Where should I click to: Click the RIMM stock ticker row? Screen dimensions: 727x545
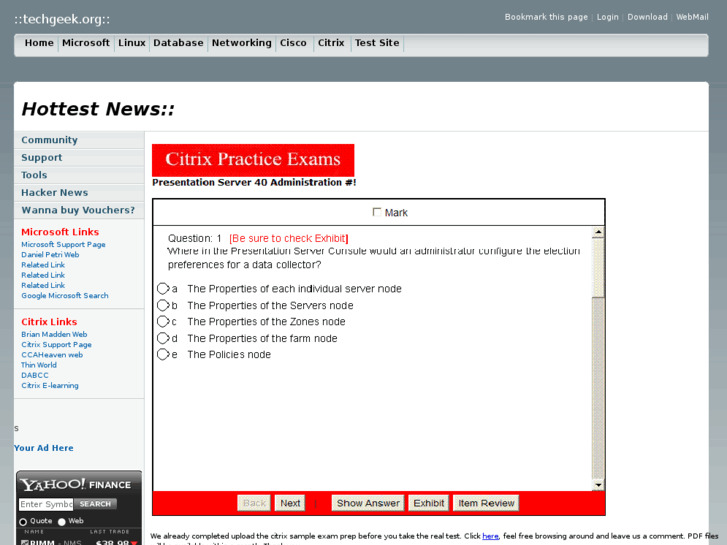79,542
